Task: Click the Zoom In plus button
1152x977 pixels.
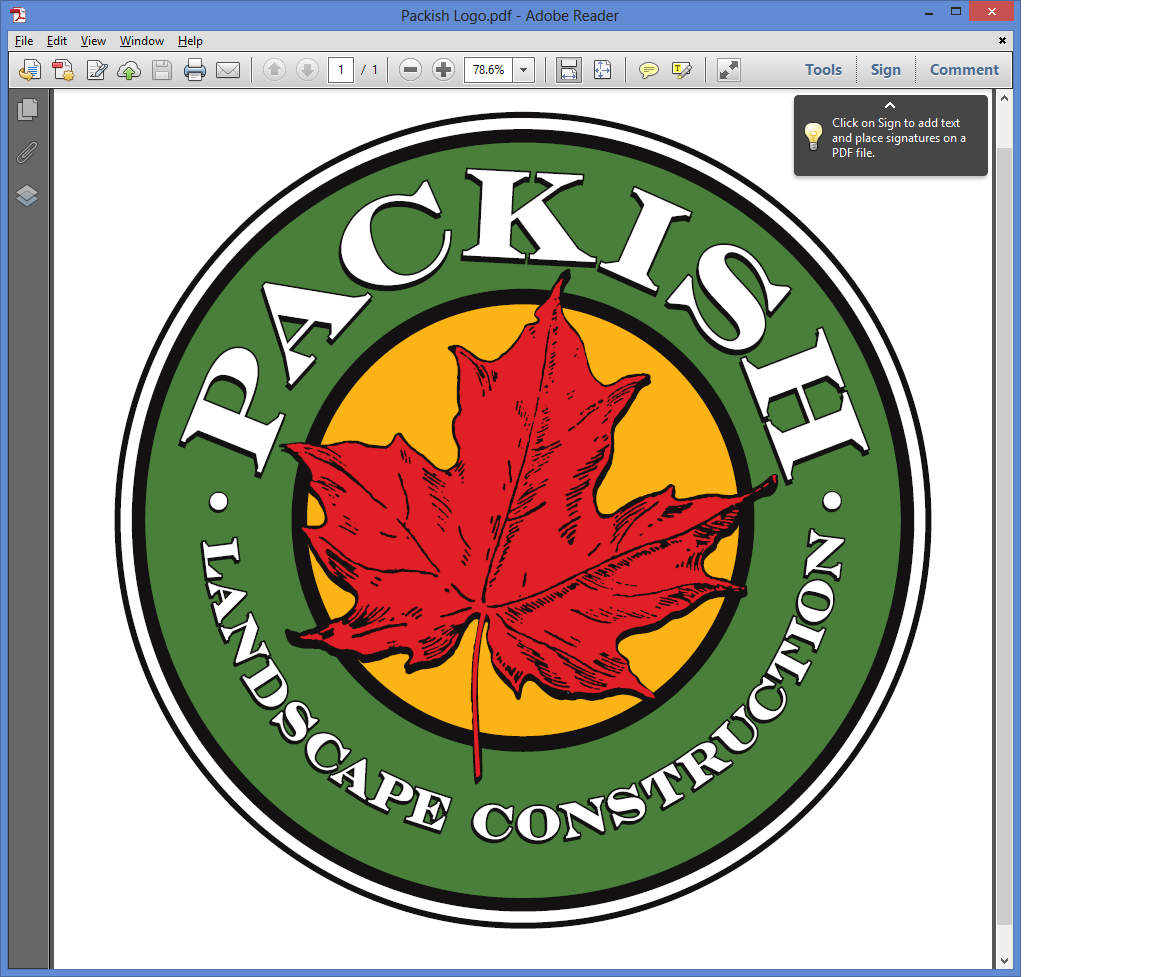Action: (x=443, y=70)
